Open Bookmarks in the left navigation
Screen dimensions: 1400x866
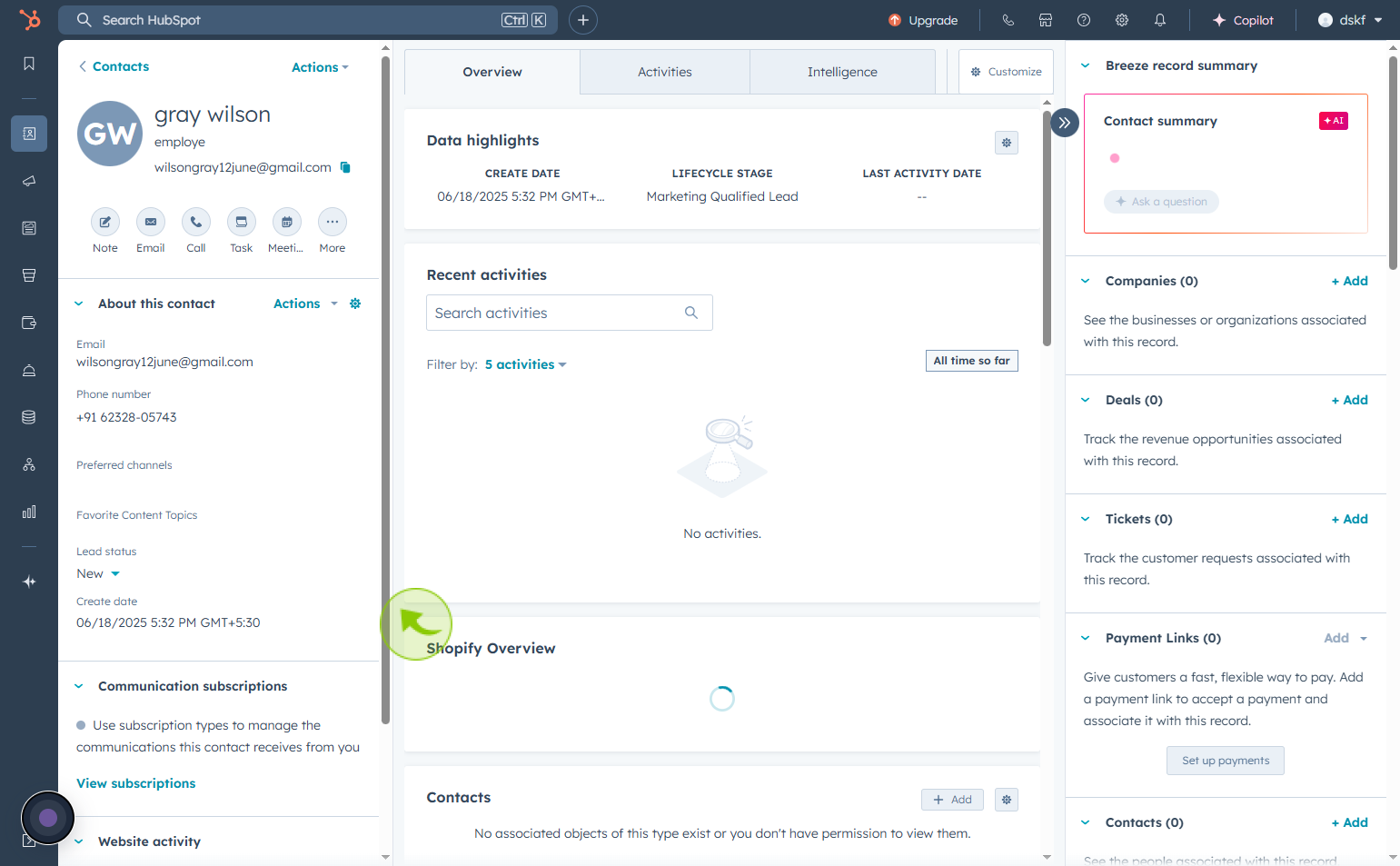(x=29, y=64)
